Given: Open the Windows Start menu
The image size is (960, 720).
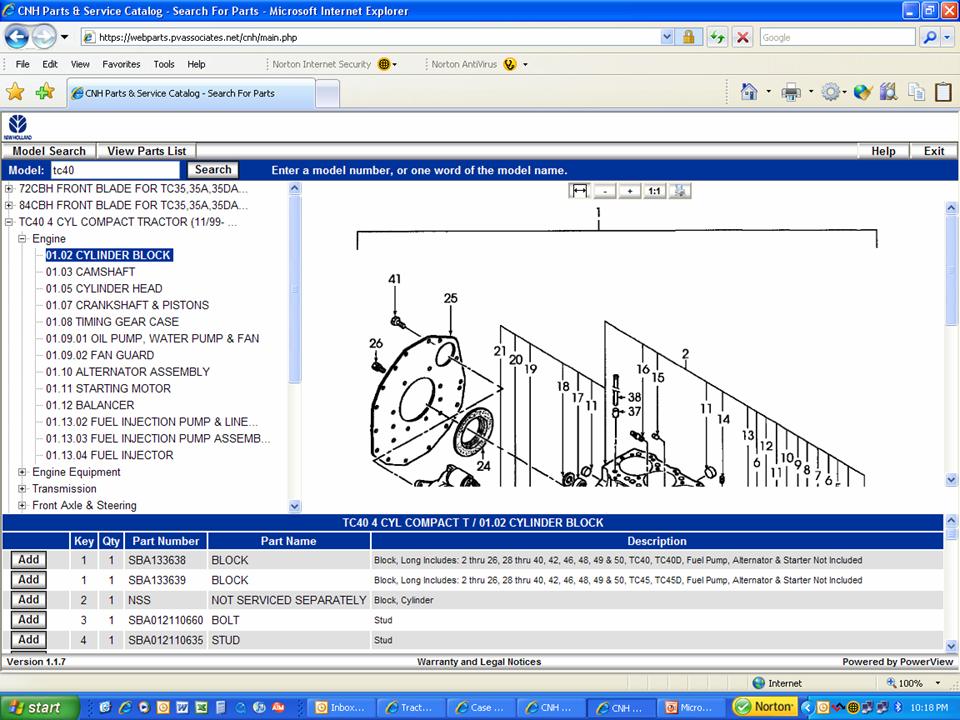Looking at the screenshot, I should pyautogui.click(x=40, y=708).
